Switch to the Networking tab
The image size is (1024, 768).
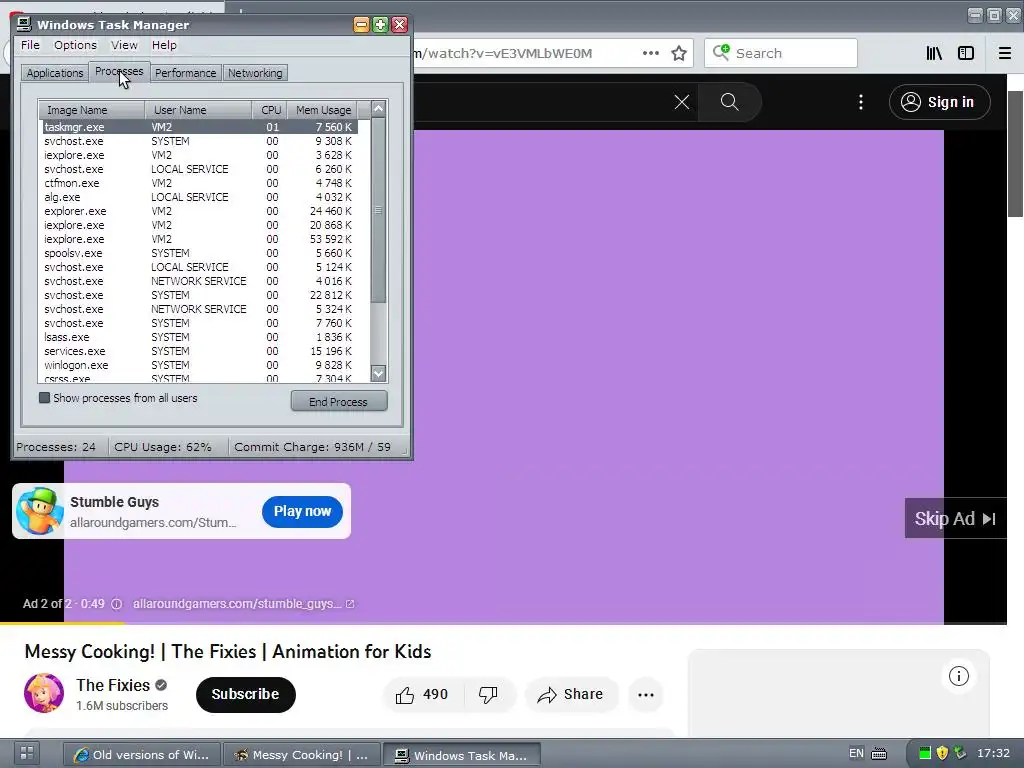click(255, 73)
